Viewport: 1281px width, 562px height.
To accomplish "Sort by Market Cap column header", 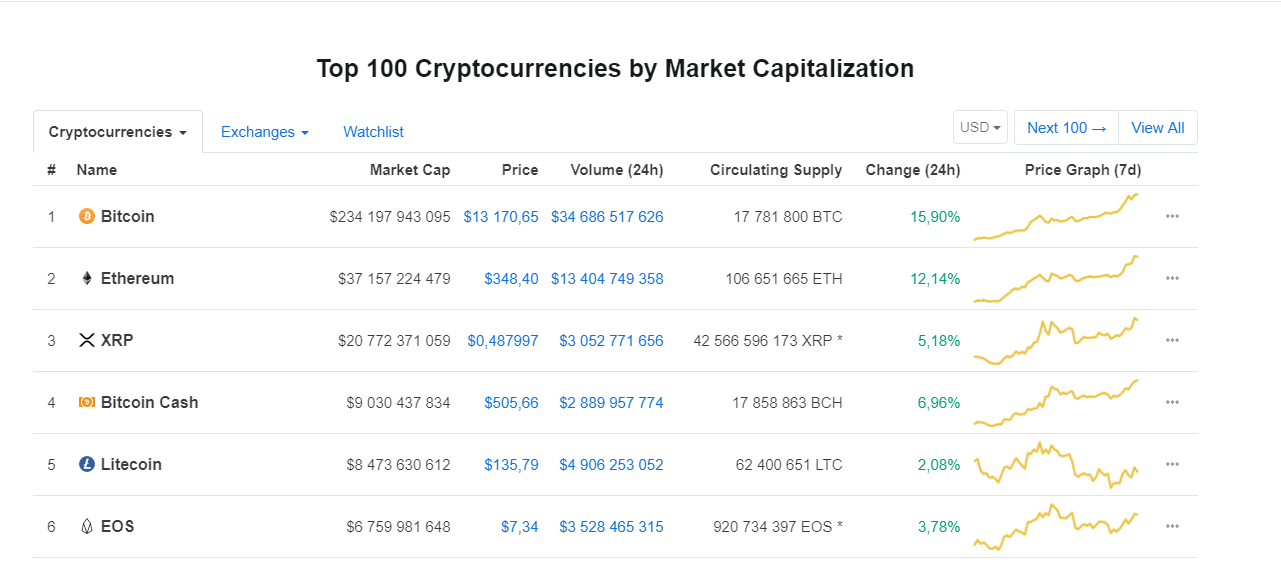I will point(410,170).
